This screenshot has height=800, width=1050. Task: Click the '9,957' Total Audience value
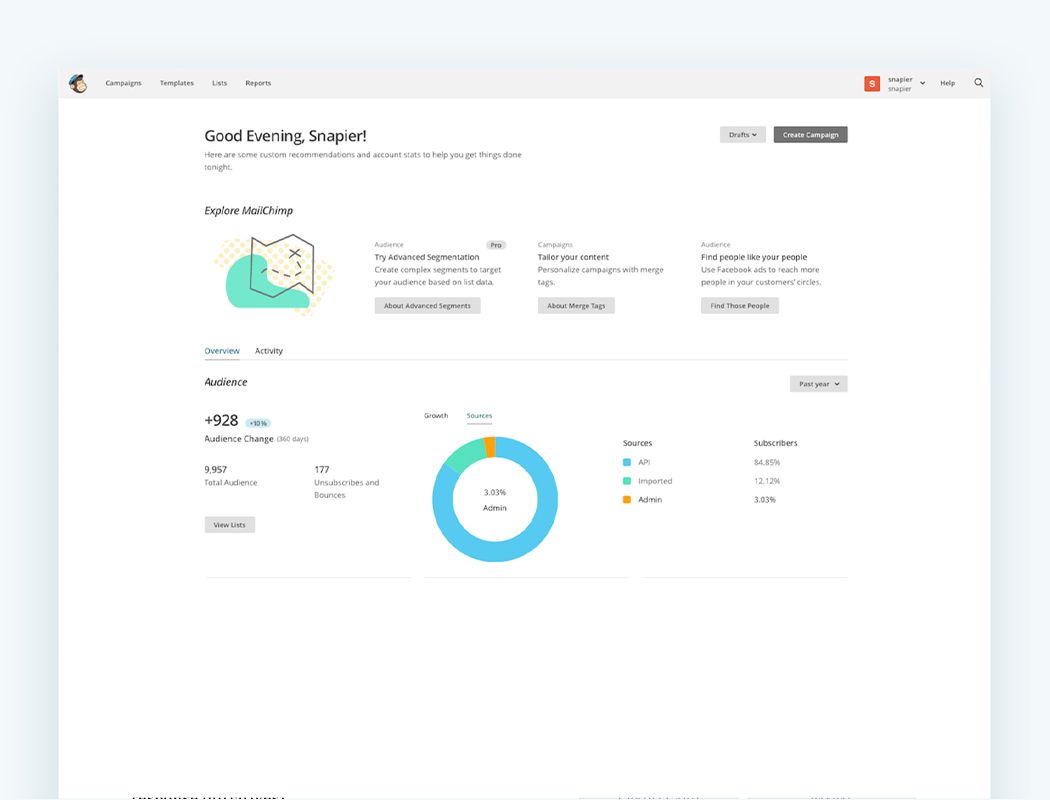pos(216,470)
